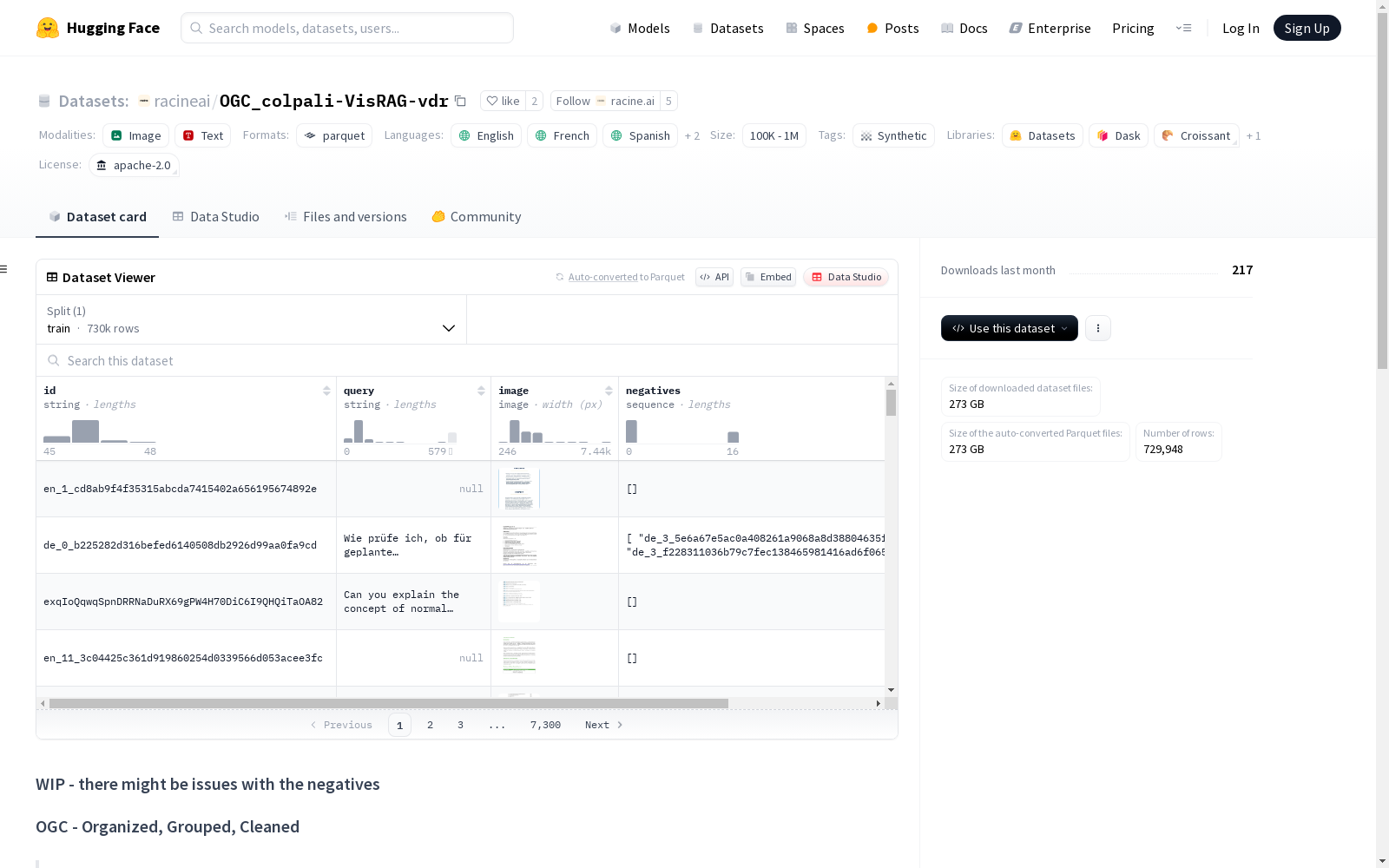Open image thumbnail in the en_1_cd8ab9f4 row
The width and height of the screenshot is (1389, 868).
(x=519, y=489)
